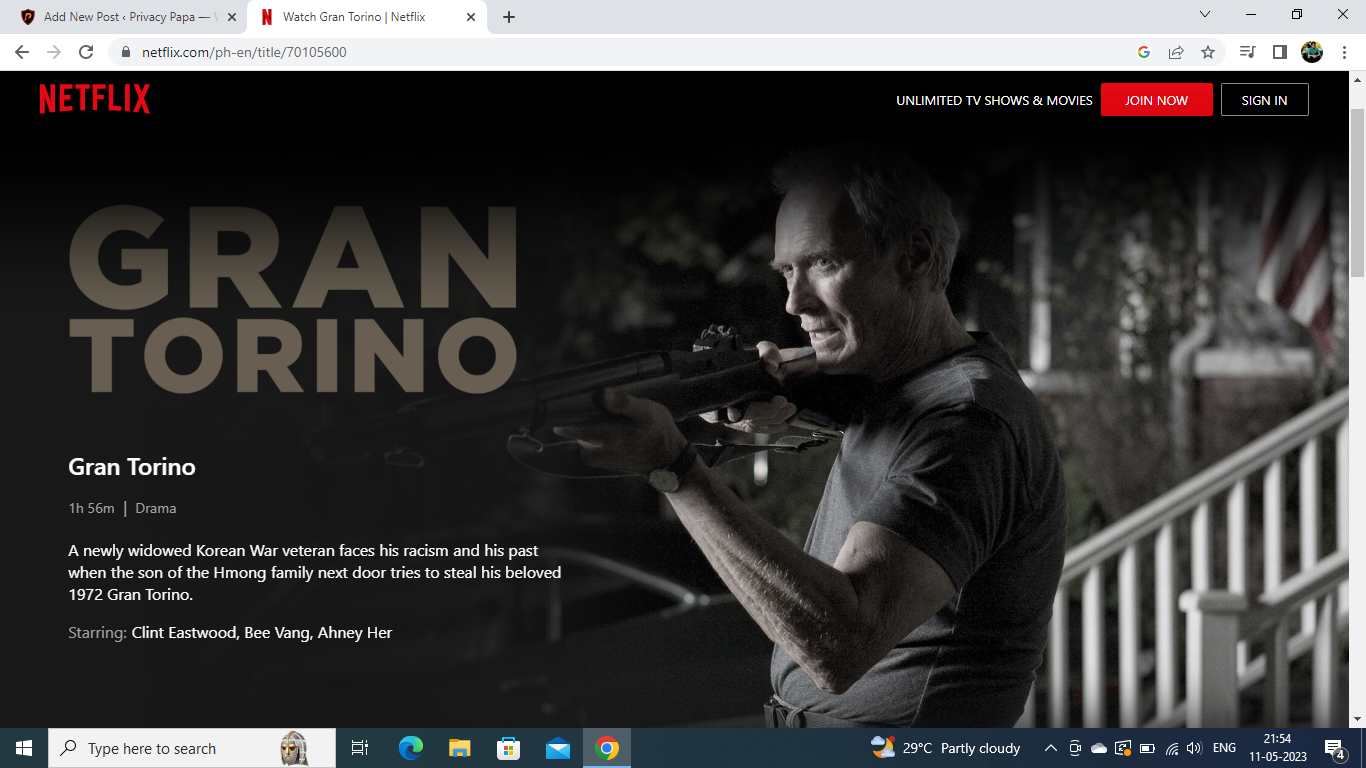The height and width of the screenshot is (768, 1366).
Task: Click the Google icon in address bar
Action: [x=1144, y=52]
